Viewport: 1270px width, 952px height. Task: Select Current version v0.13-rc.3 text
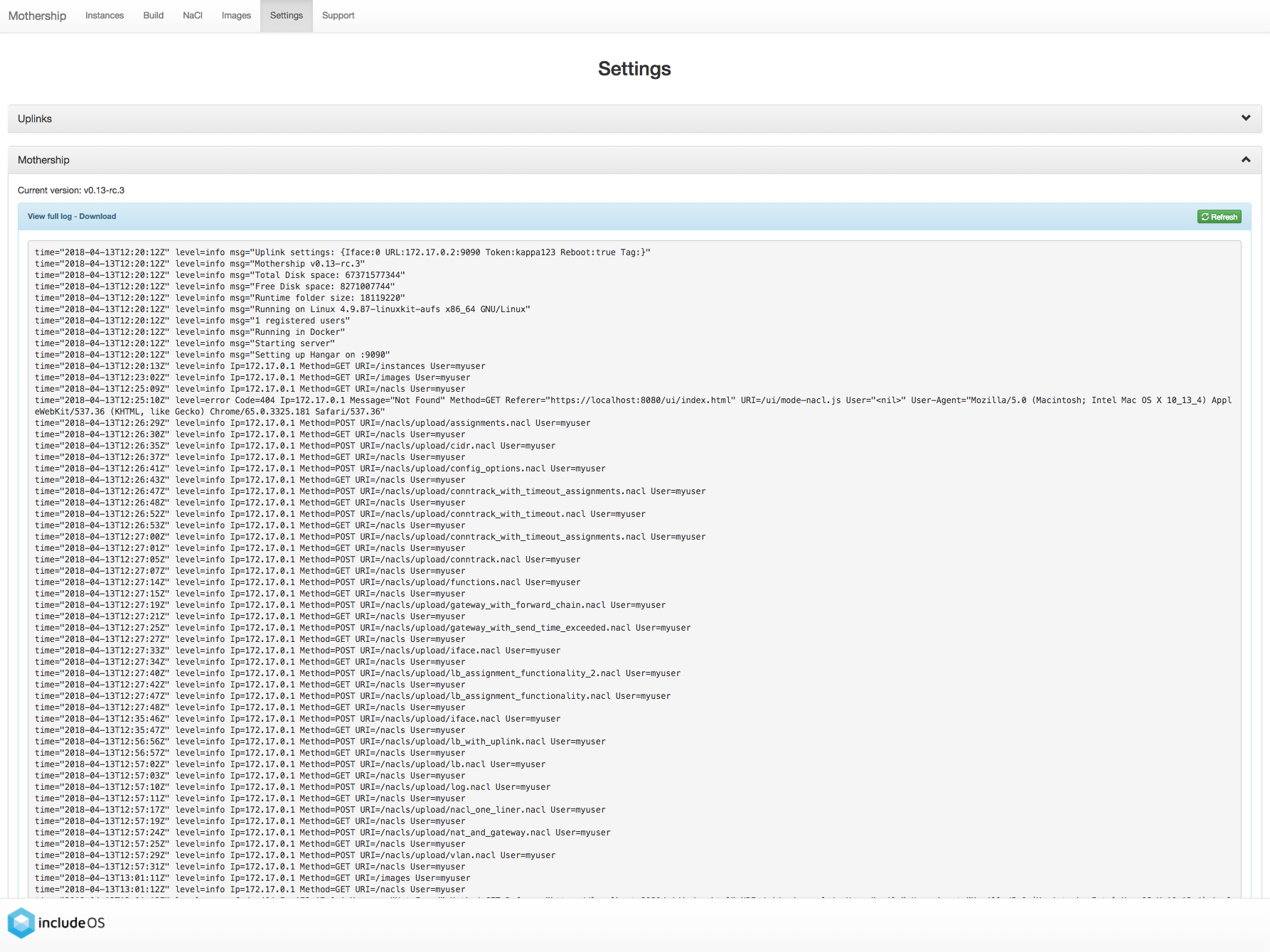tap(71, 191)
